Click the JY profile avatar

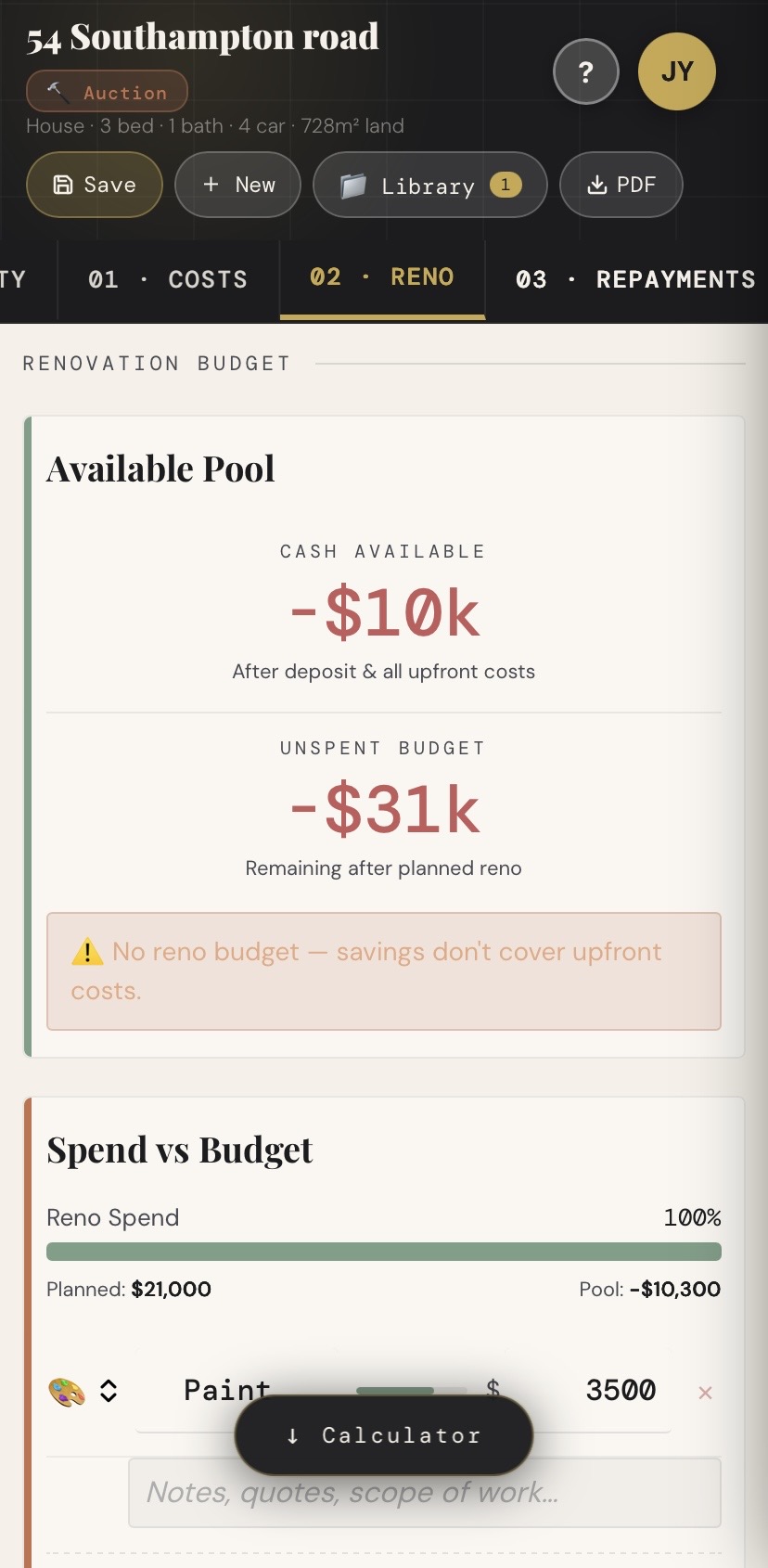pyautogui.click(x=676, y=71)
